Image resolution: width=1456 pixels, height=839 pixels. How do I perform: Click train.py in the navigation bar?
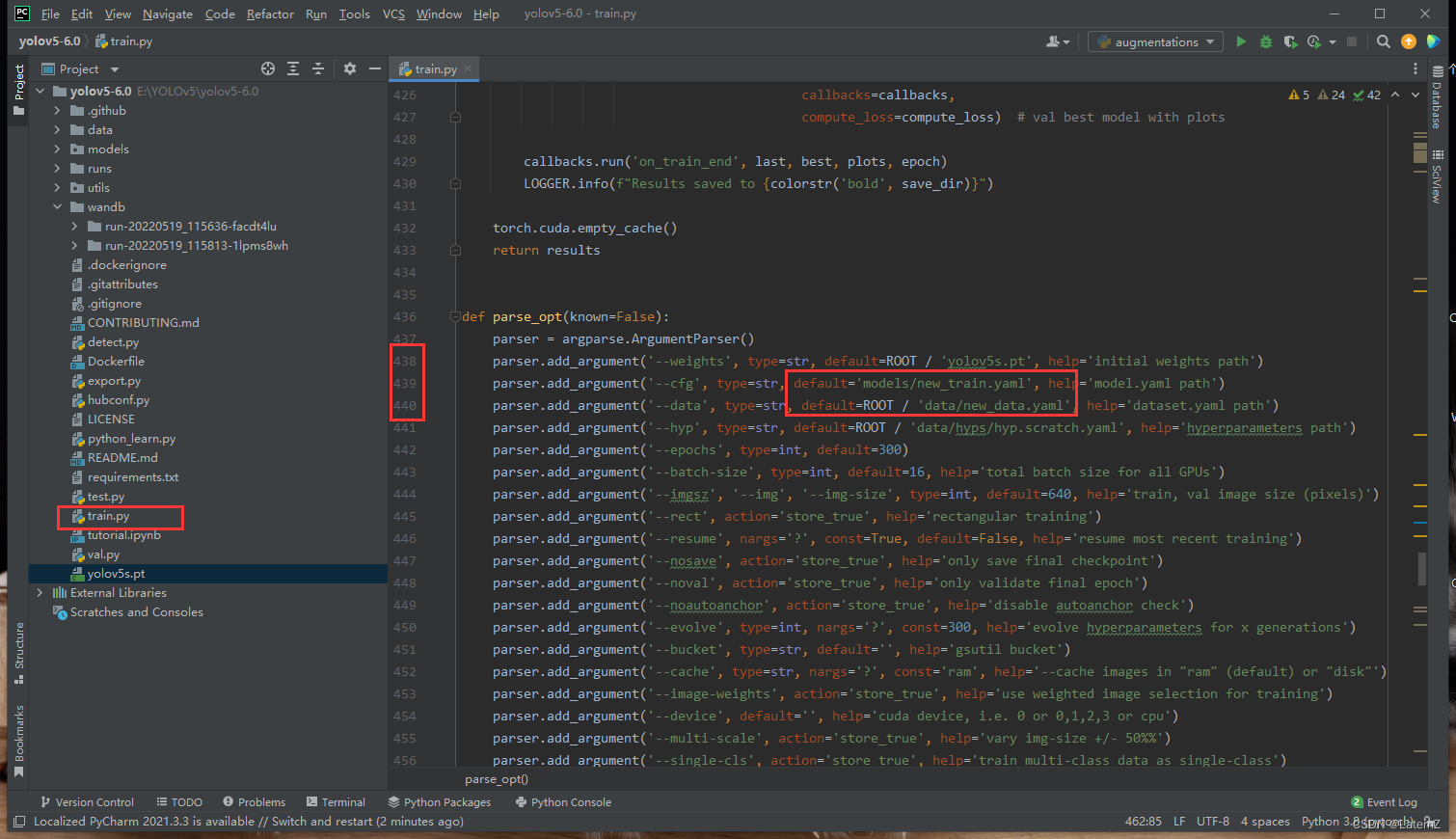pyautogui.click(x=124, y=41)
